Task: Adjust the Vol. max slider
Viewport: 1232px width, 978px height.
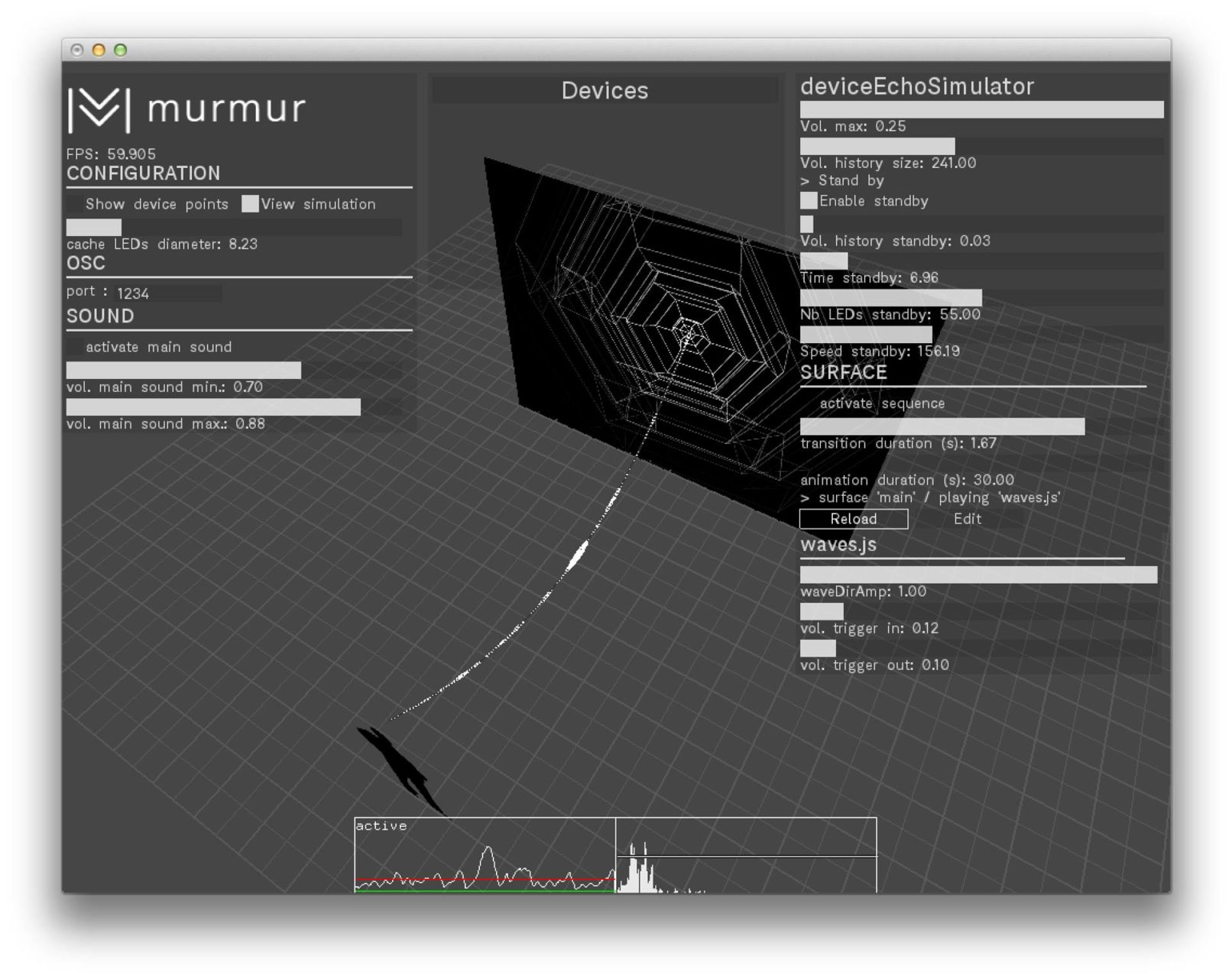Action: click(x=981, y=110)
